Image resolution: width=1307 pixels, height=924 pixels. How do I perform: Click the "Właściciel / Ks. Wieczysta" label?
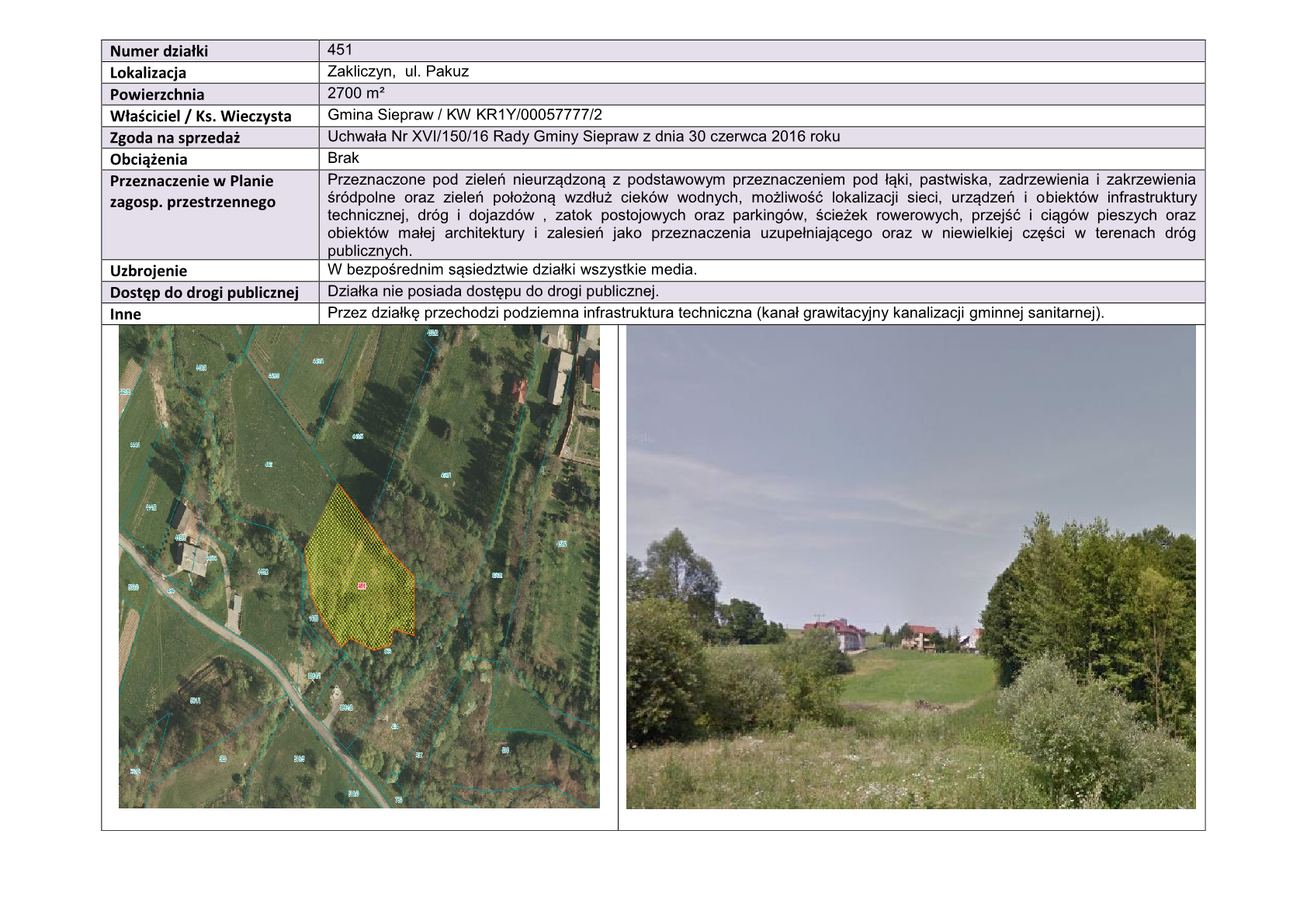tap(200, 116)
